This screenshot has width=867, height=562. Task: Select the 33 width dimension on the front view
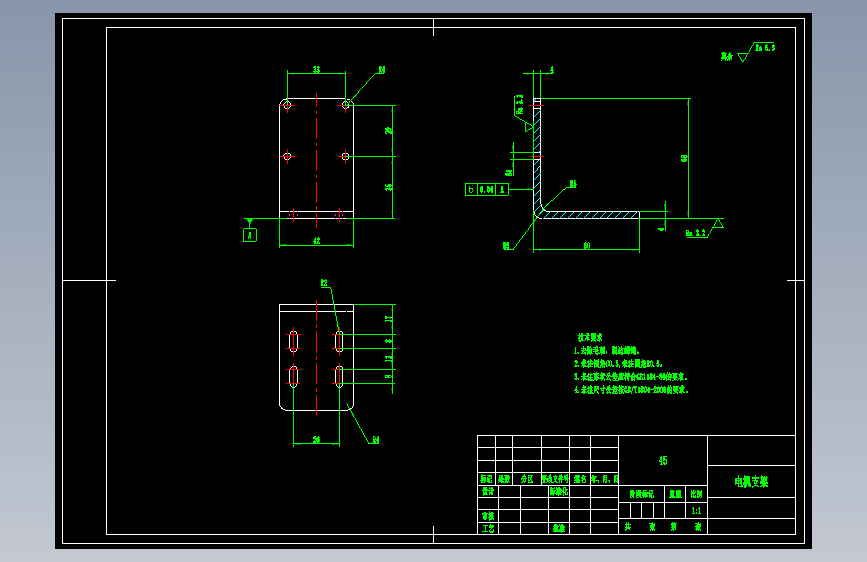tap(316, 69)
